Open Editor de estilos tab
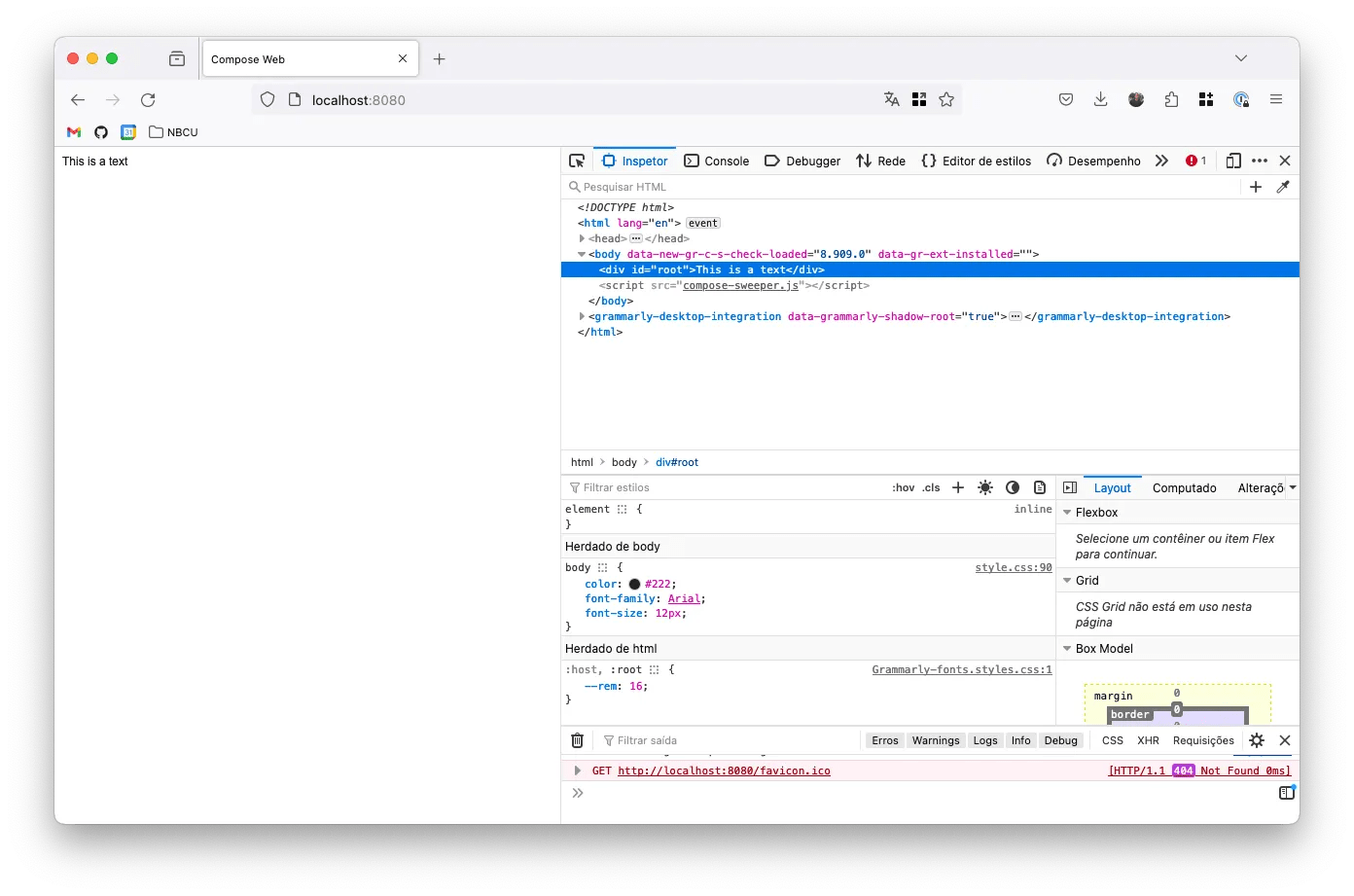 tap(976, 161)
